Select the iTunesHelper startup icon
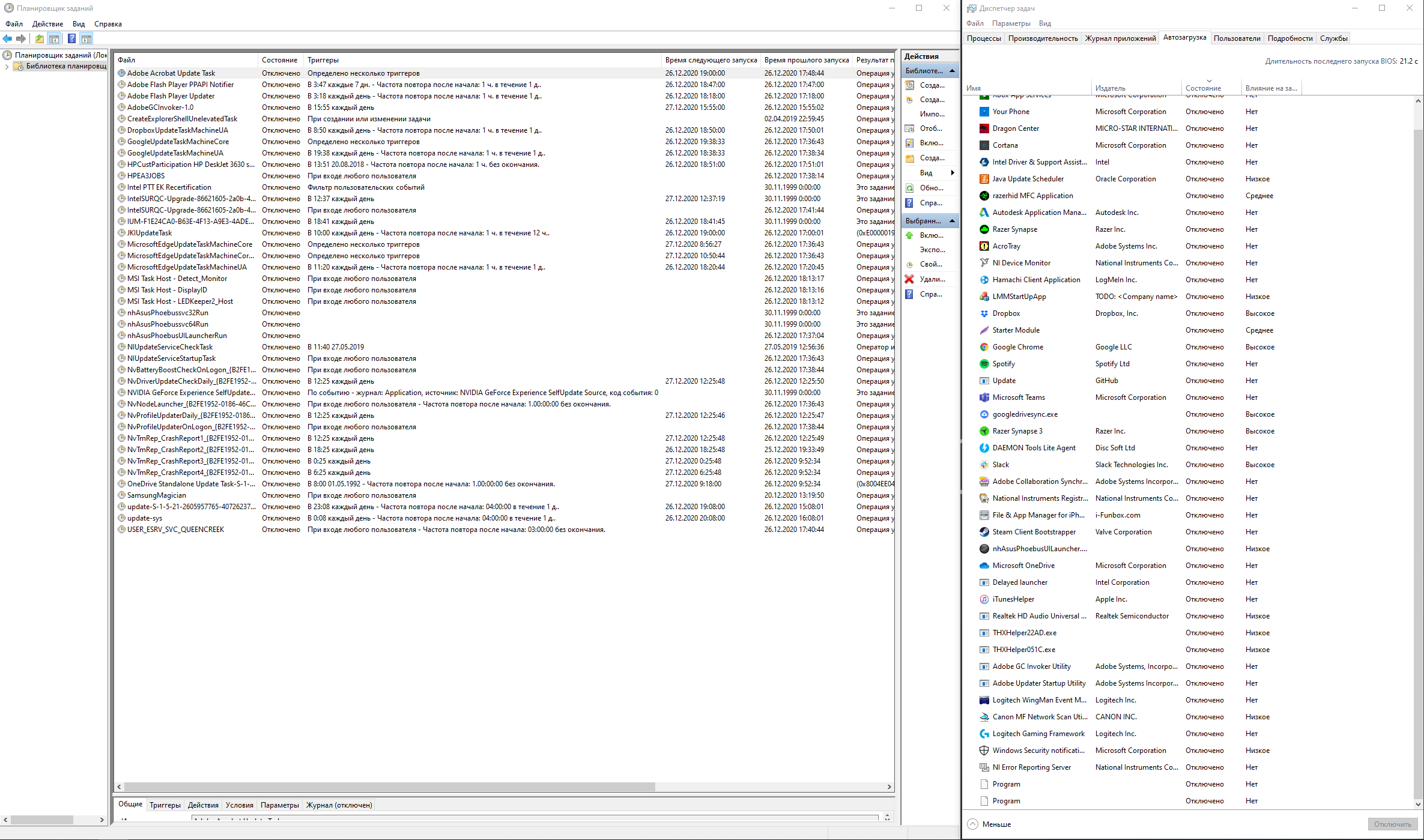The width and height of the screenshot is (1424, 840). click(x=984, y=599)
